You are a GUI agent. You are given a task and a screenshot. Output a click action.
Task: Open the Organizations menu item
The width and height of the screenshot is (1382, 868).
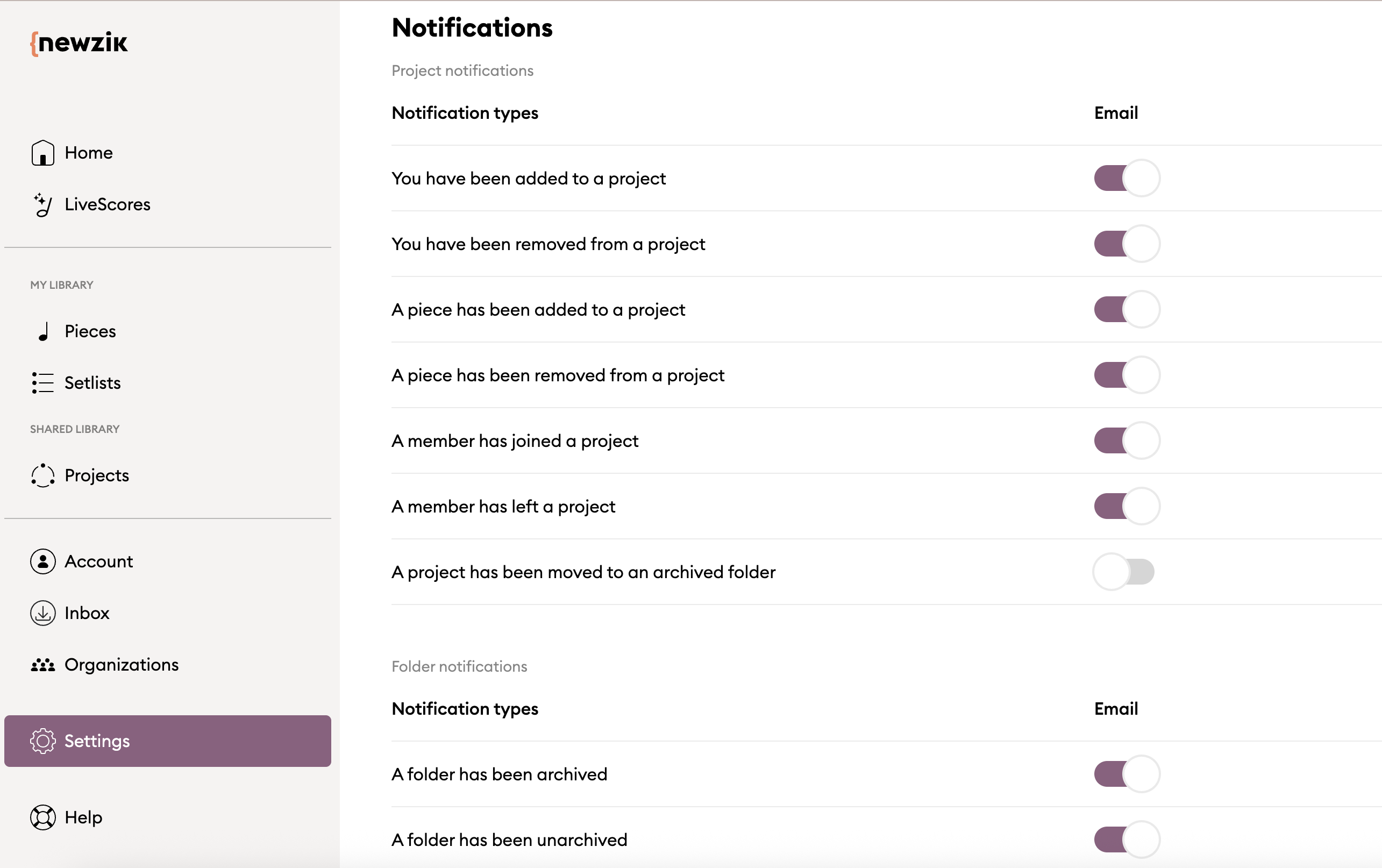[121, 665]
